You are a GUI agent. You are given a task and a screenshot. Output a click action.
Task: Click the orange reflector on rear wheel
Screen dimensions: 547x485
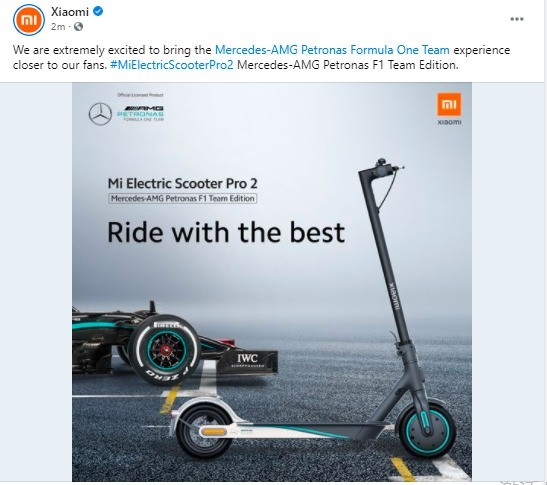click(x=213, y=432)
